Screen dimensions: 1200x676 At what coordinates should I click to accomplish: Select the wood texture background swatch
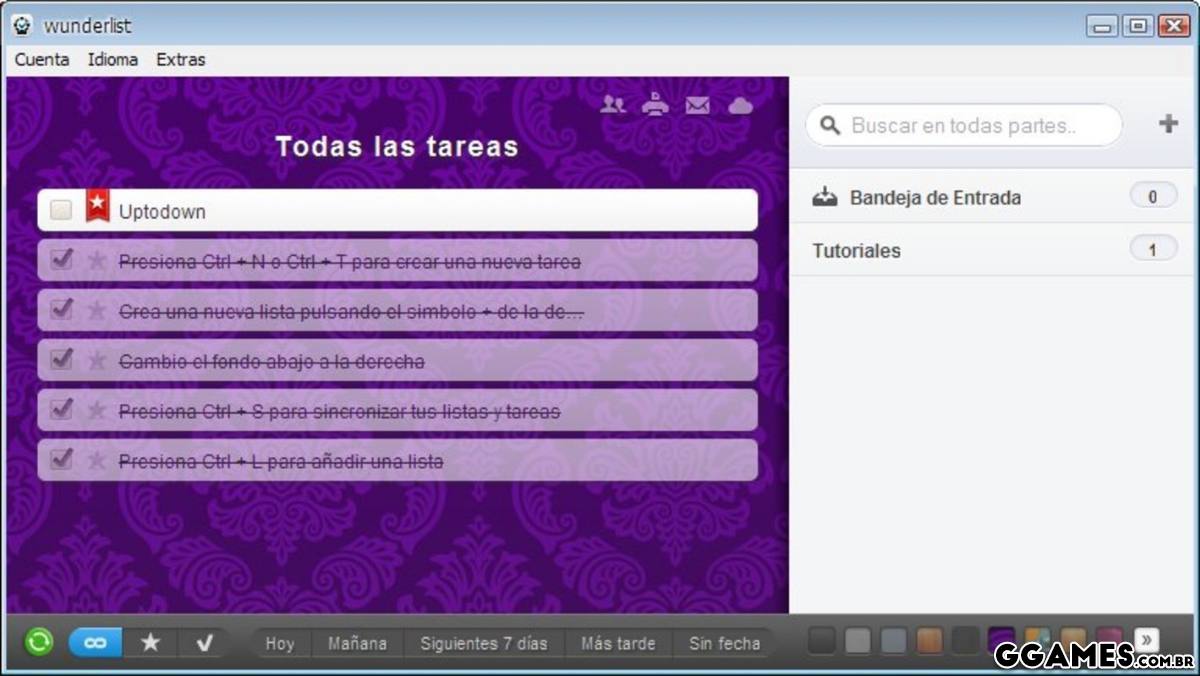click(930, 641)
